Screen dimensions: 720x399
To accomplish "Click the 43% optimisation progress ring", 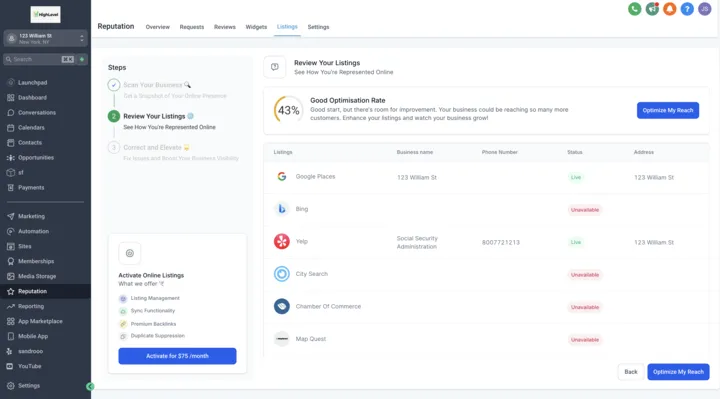I will (x=288, y=110).
